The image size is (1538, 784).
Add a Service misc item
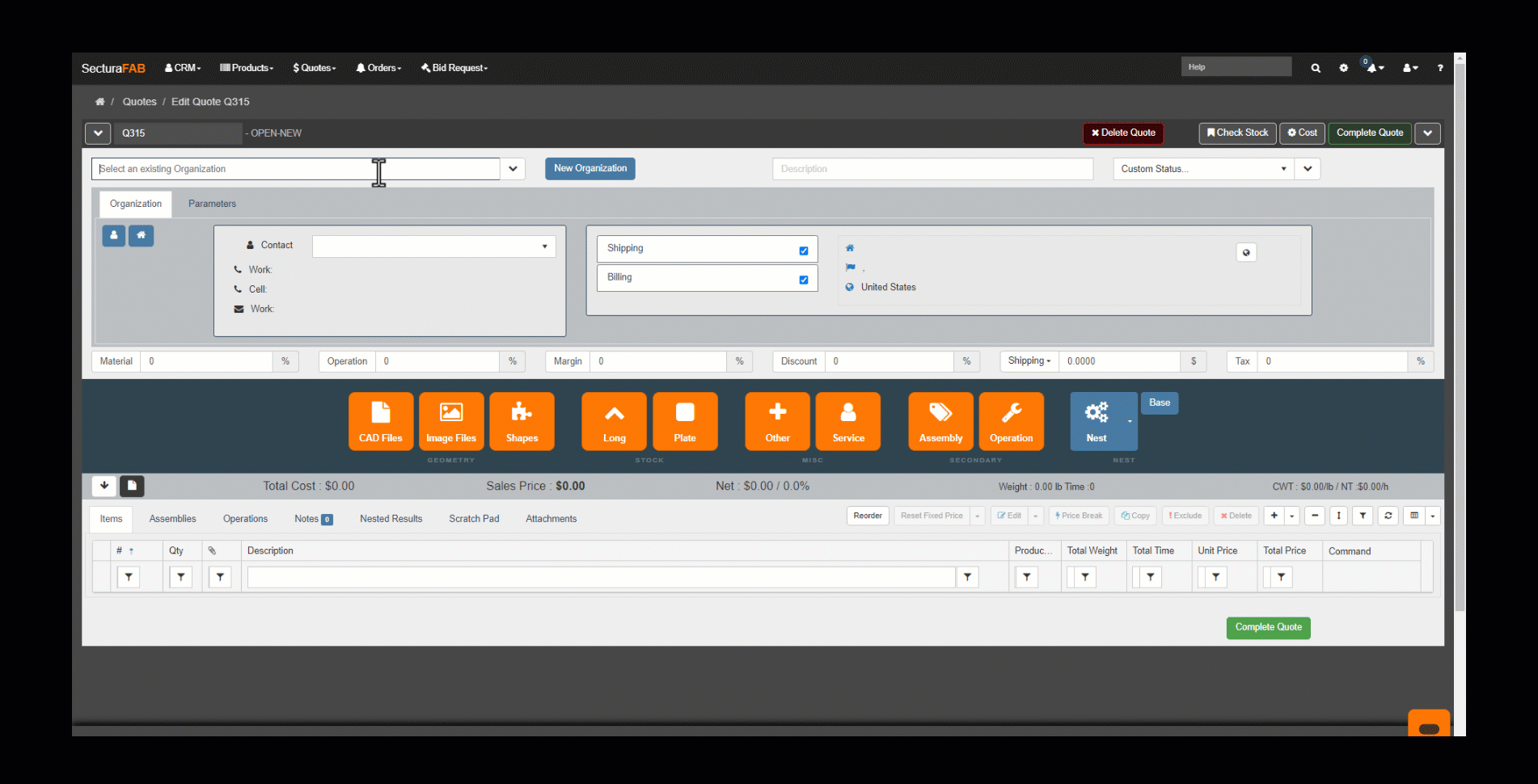tap(848, 421)
